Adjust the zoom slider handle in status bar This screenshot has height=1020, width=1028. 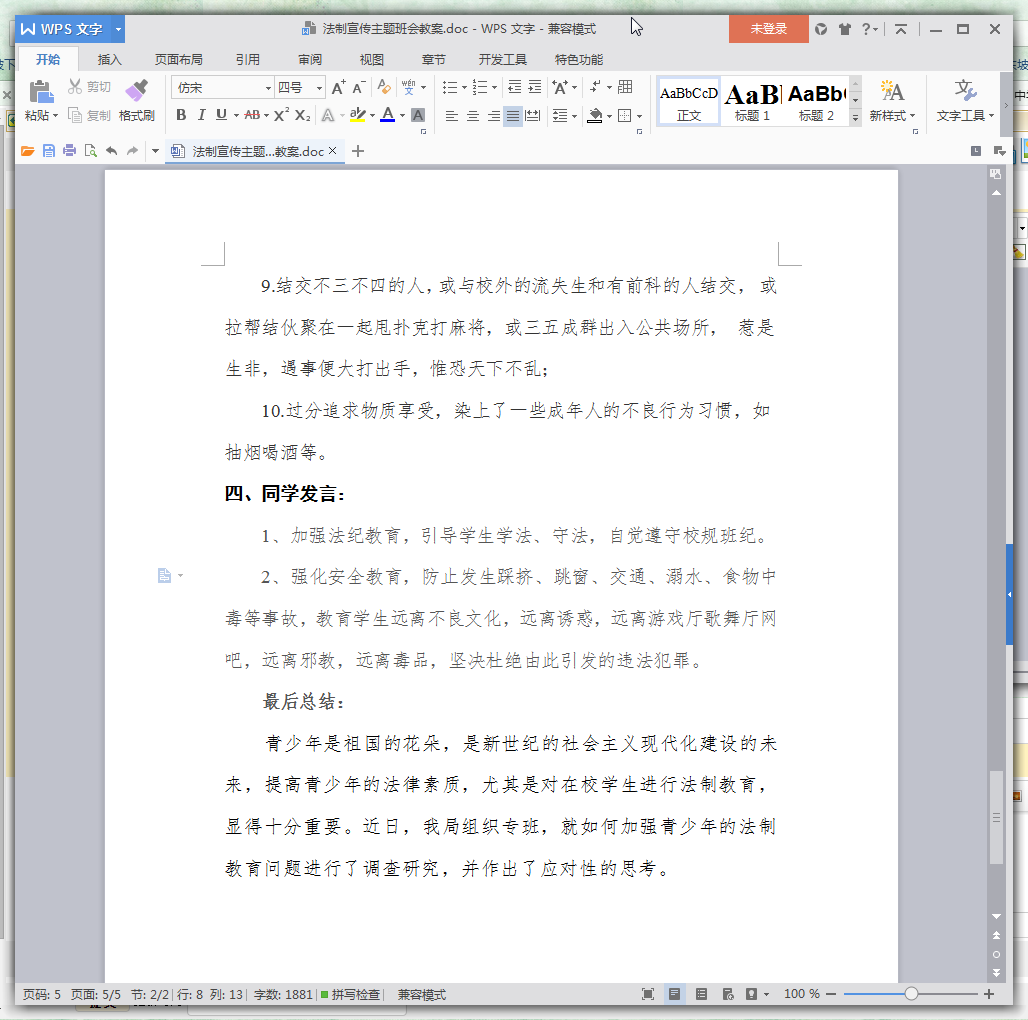click(911, 994)
